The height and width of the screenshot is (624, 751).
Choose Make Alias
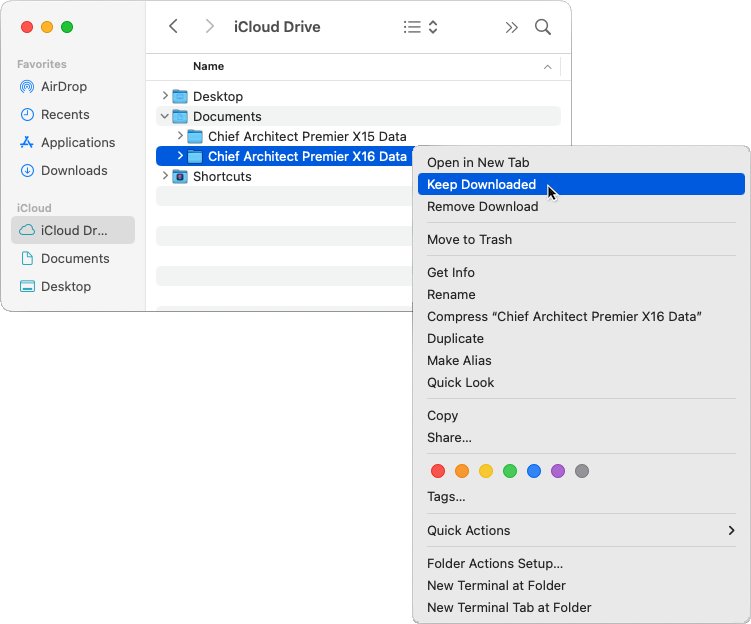581,361
